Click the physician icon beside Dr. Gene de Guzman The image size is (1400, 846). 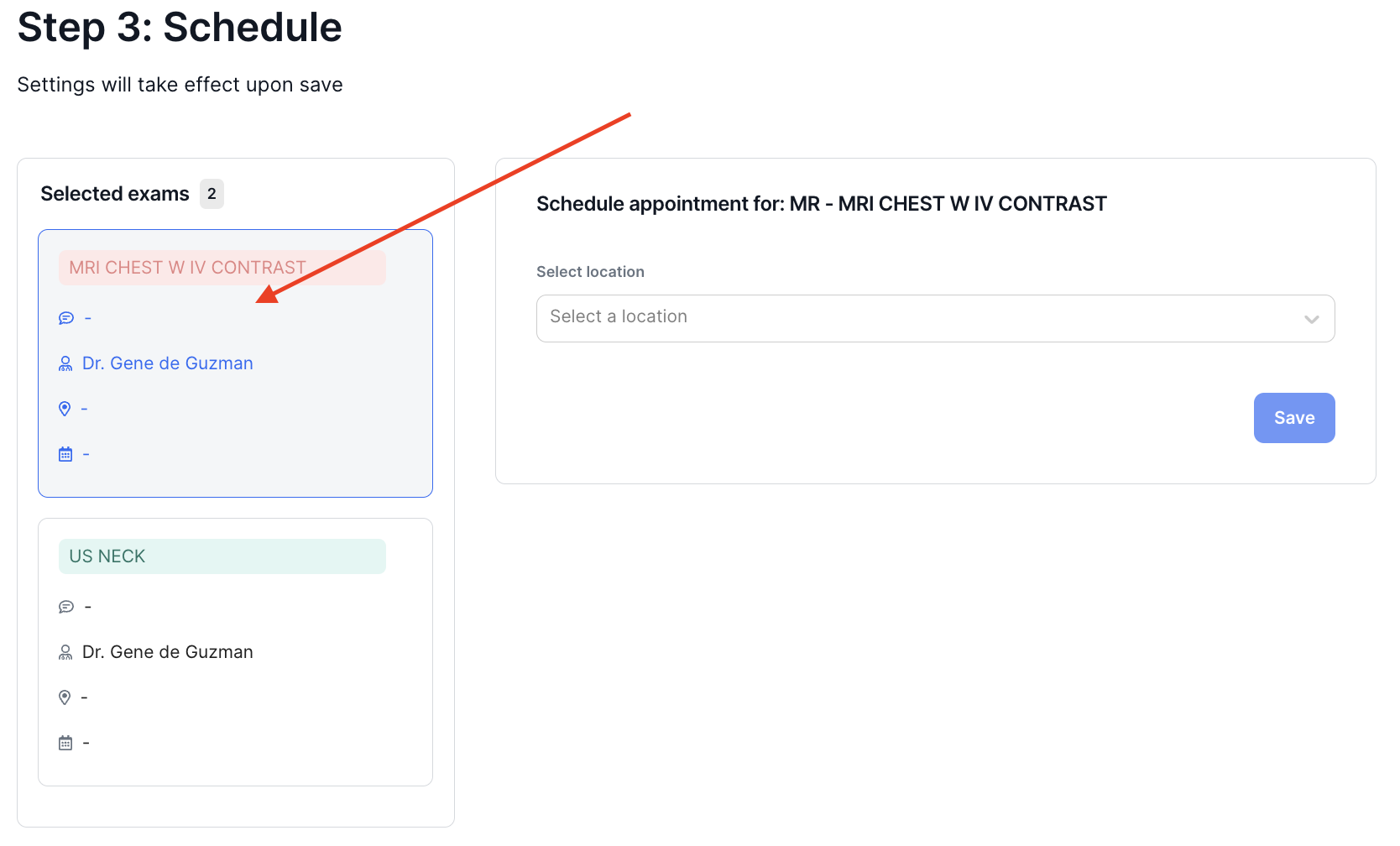click(x=65, y=363)
